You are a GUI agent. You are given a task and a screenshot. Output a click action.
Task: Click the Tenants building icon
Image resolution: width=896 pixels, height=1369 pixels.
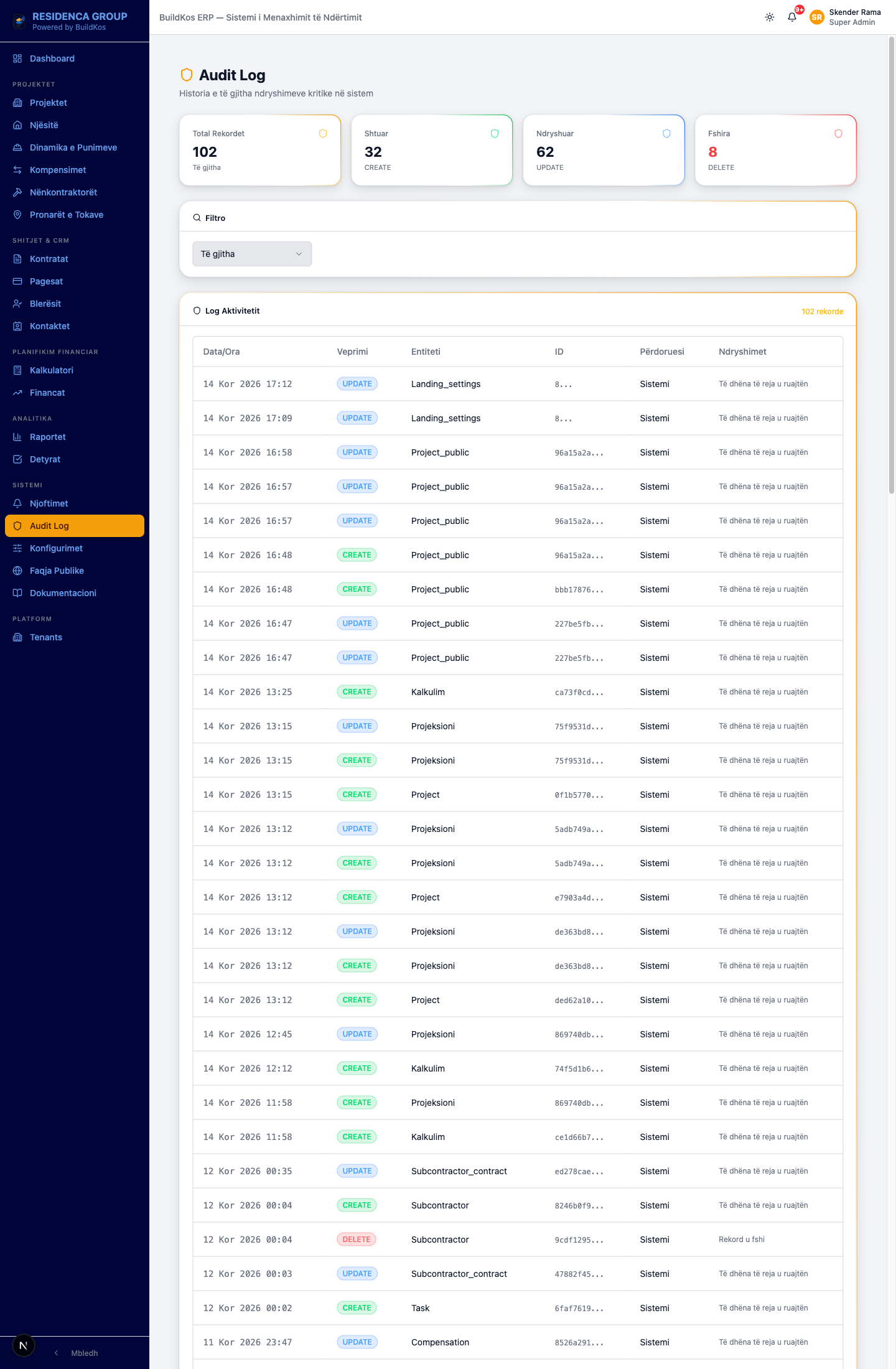pos(17,637)
